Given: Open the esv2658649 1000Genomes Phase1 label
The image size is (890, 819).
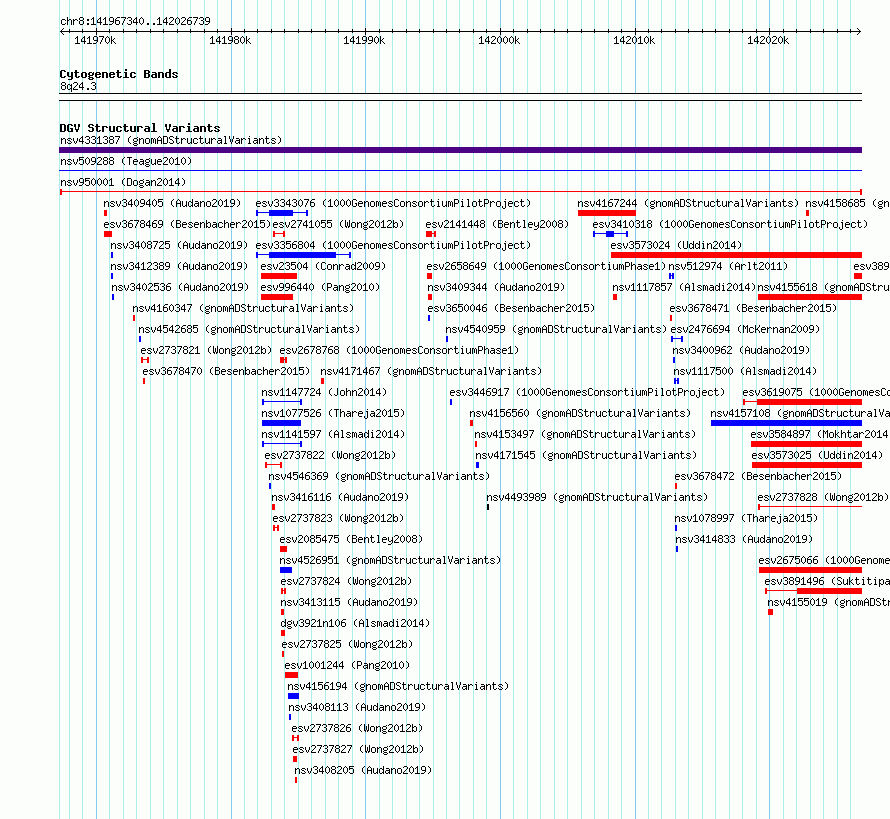Looking at the screenshot, I should [x=546, y=266].
